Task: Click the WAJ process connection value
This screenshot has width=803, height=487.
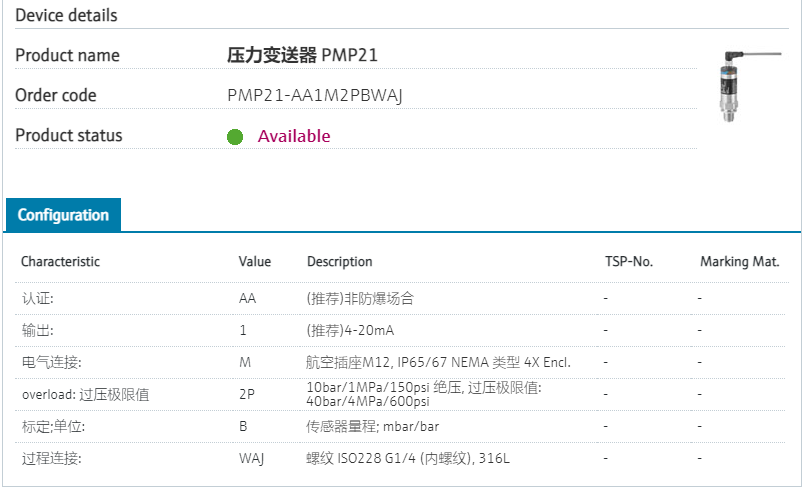Action: coord(250,458)
